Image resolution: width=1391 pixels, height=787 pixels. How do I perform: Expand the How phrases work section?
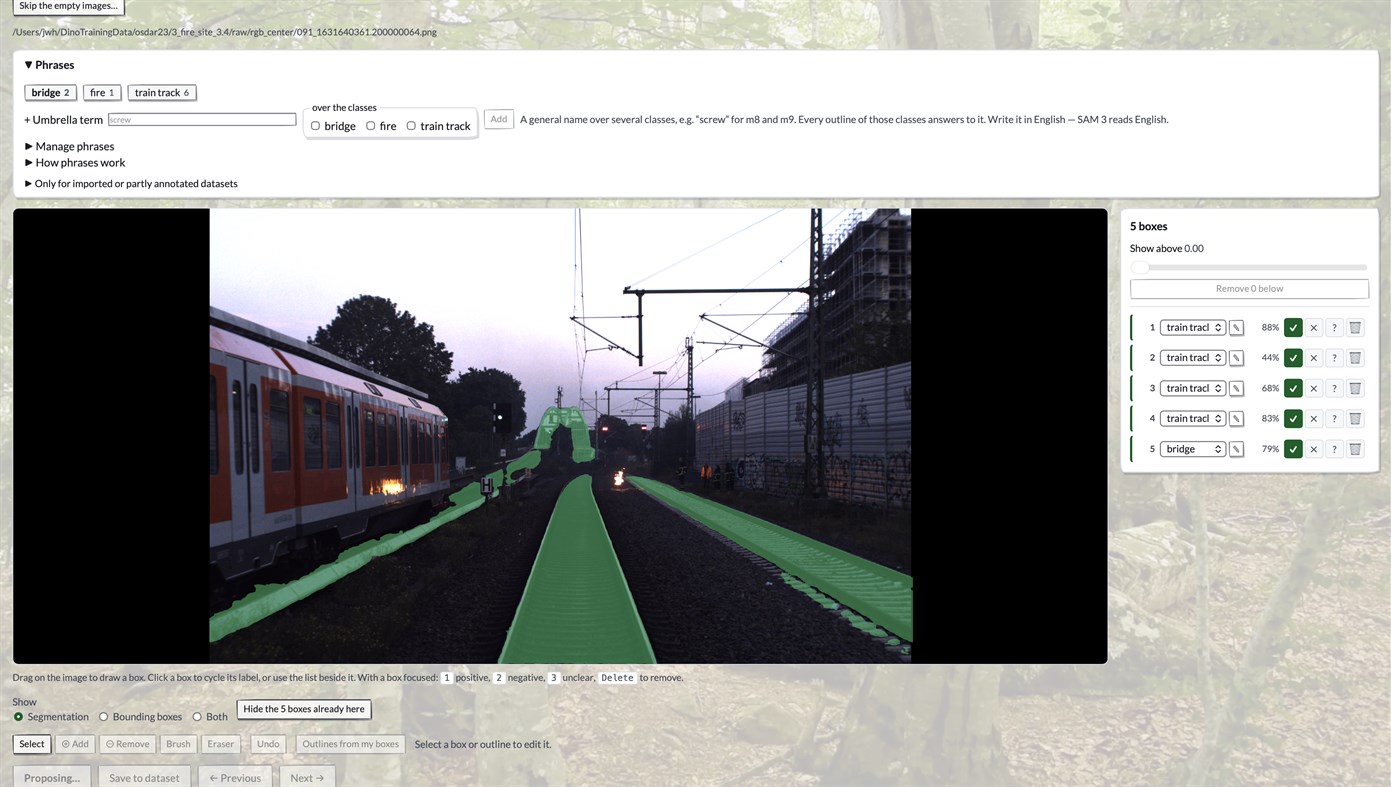(75, 162)
